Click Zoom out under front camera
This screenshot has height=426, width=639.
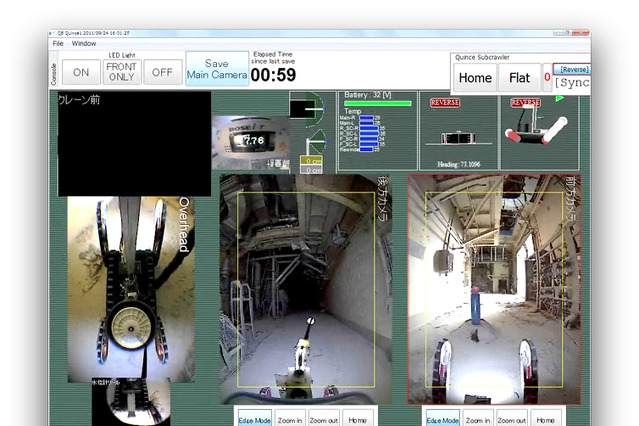tap(511, 419)
